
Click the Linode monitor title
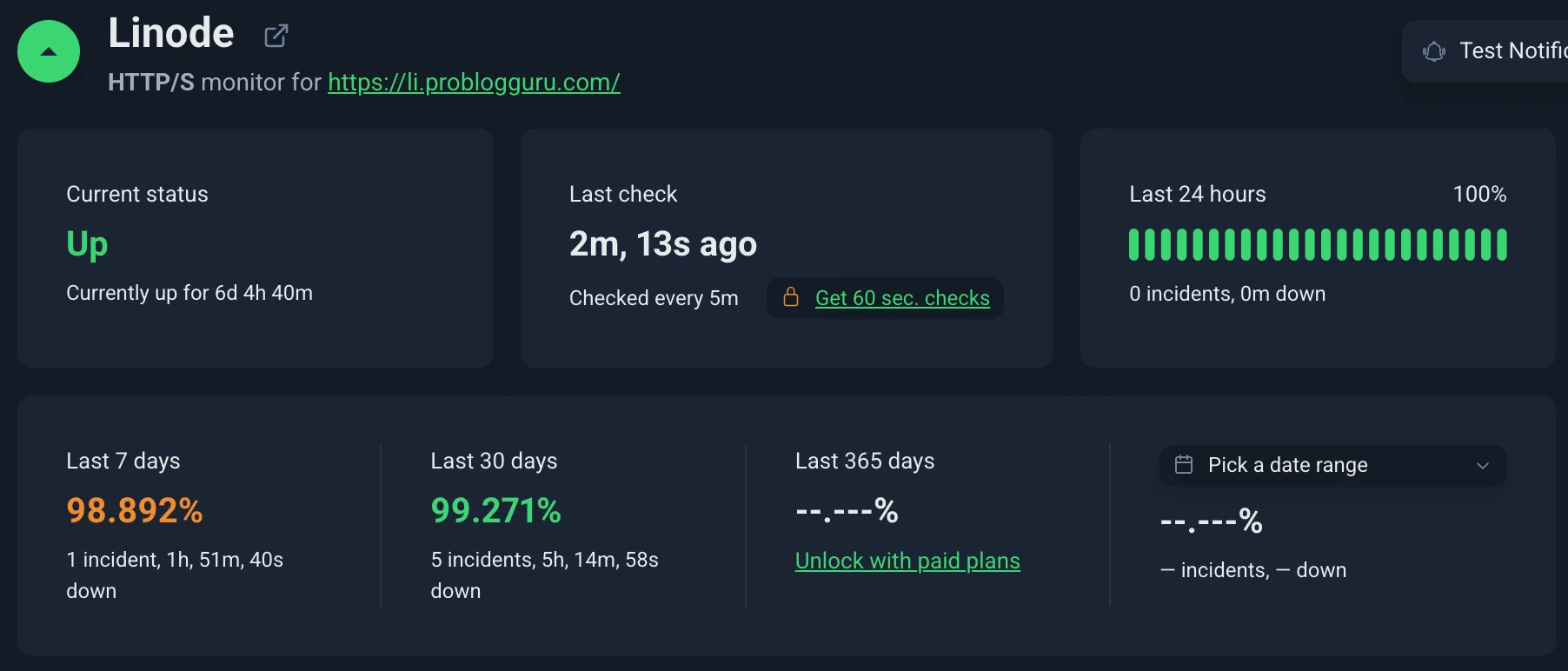point(171,33)
